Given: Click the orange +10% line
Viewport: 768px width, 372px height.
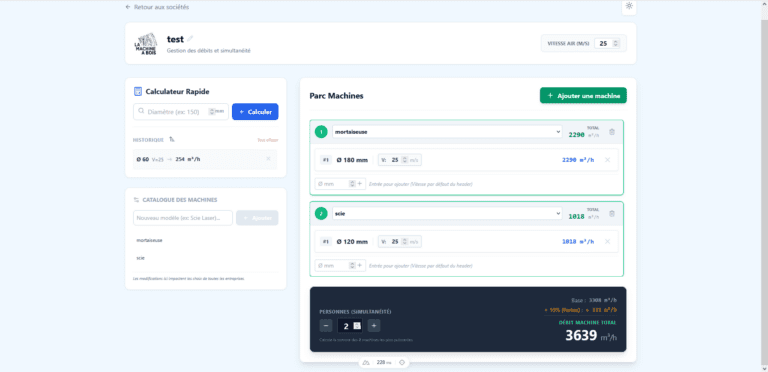Looking at the screenshot, I should (x=580, y=310).
